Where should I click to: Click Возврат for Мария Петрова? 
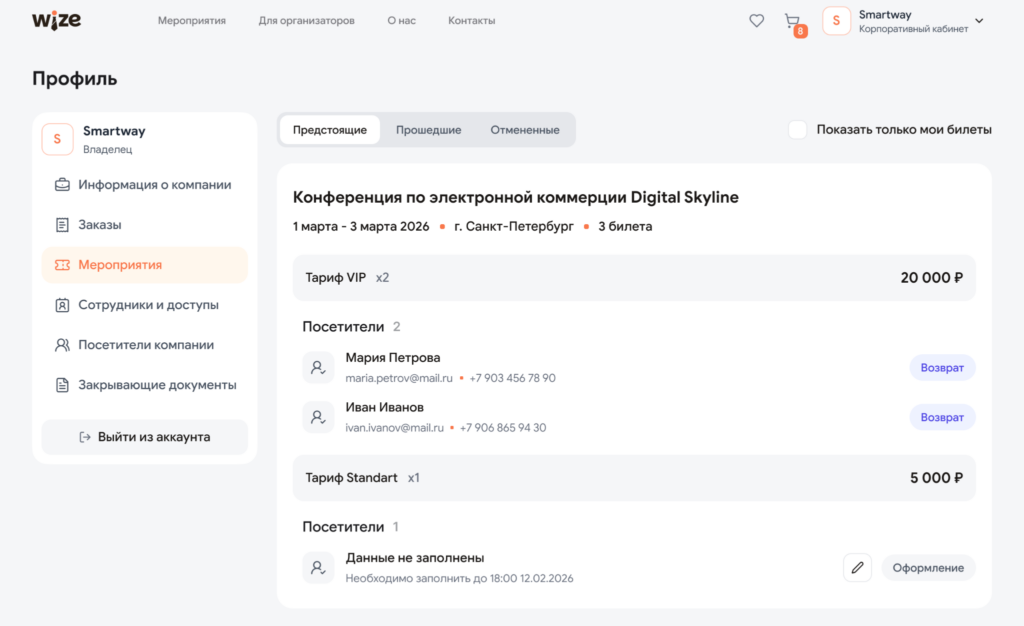point(942,368)
